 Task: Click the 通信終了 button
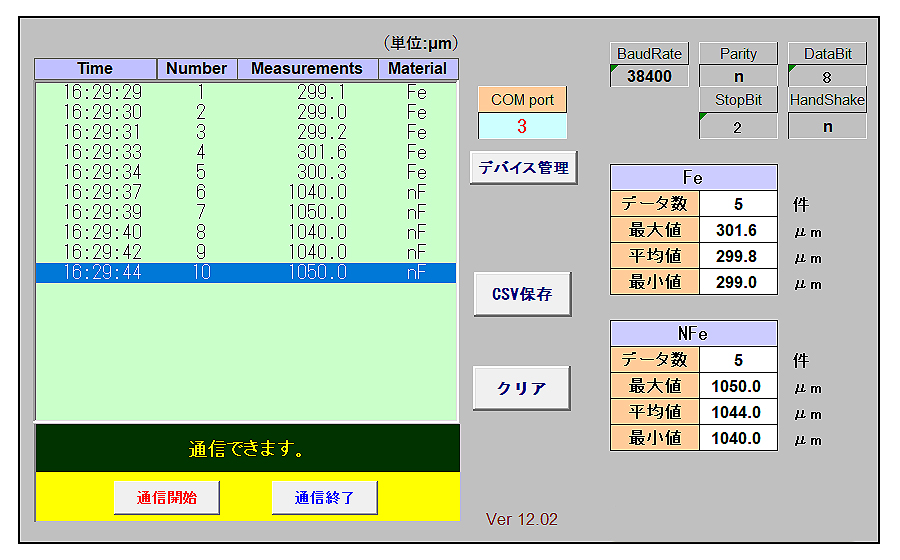(x=324, y=497)
